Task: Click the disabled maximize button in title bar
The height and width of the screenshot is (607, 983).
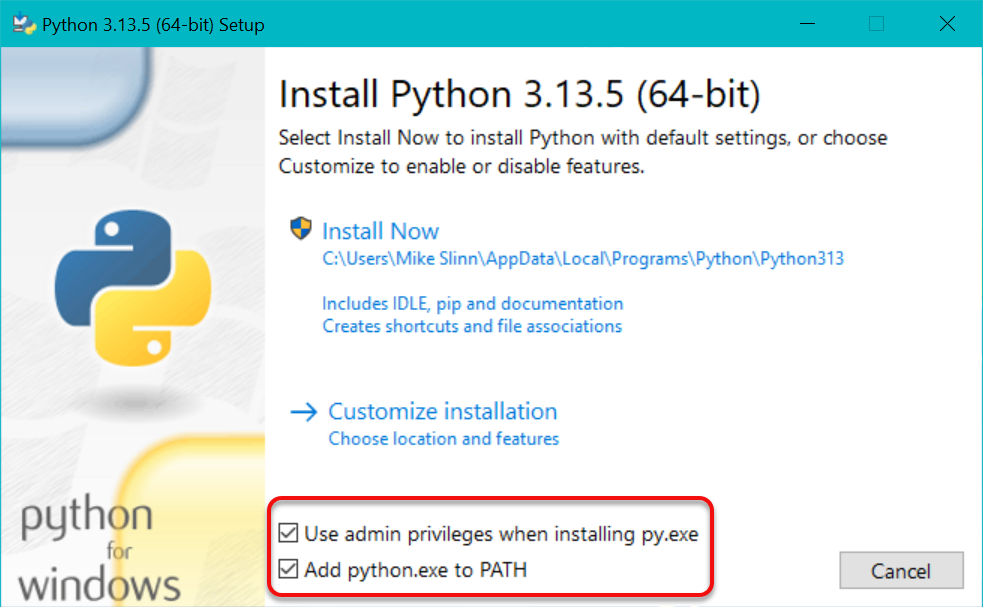Action: click(x=875, y=24)
